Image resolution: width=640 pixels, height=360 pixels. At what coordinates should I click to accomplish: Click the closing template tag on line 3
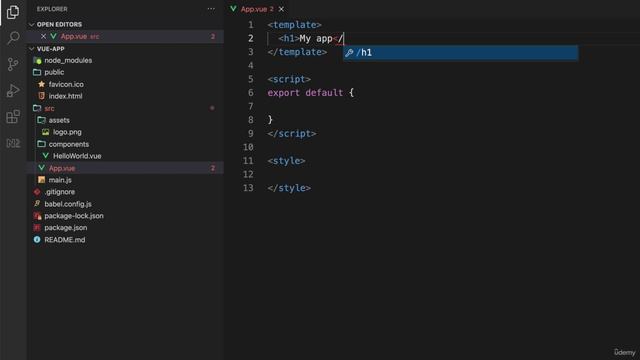(297, 52)
